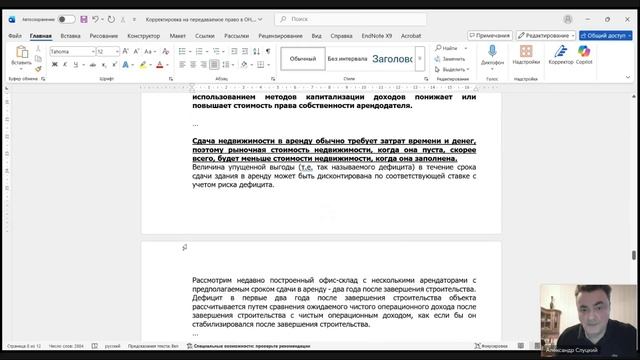The image size is (640, 360).
Task: Switch to the Конструктор tab
Action: [144, 36]
